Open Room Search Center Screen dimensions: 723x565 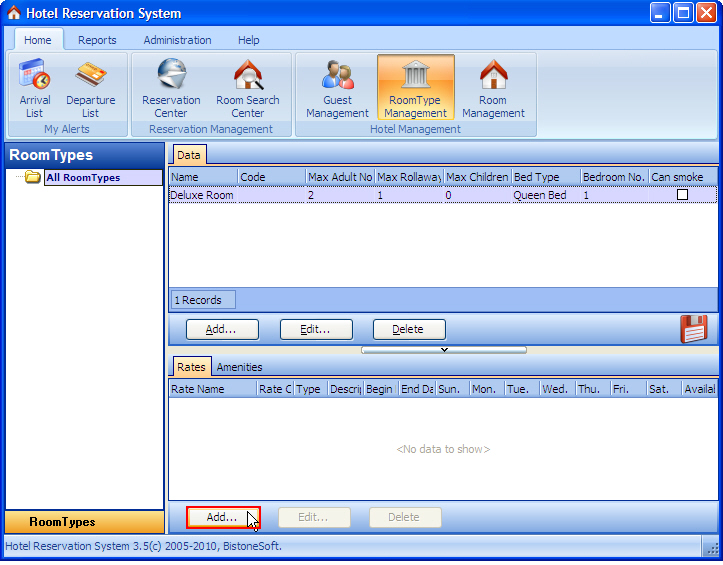coord(248,88)
